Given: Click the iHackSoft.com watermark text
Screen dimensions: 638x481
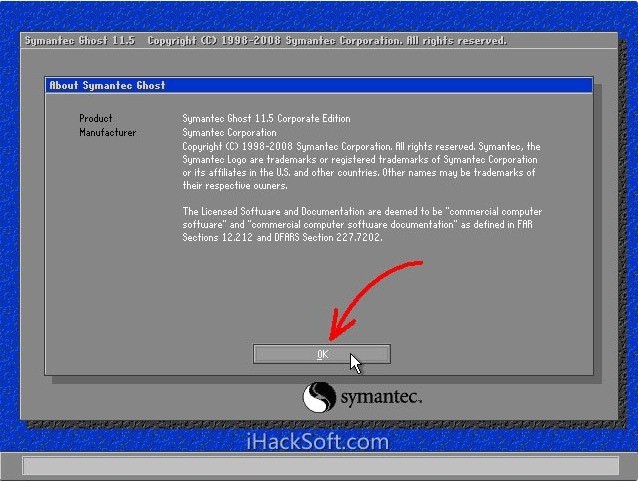Looking at the screenshot, I should pyautogui.click(x=317, y=440).
